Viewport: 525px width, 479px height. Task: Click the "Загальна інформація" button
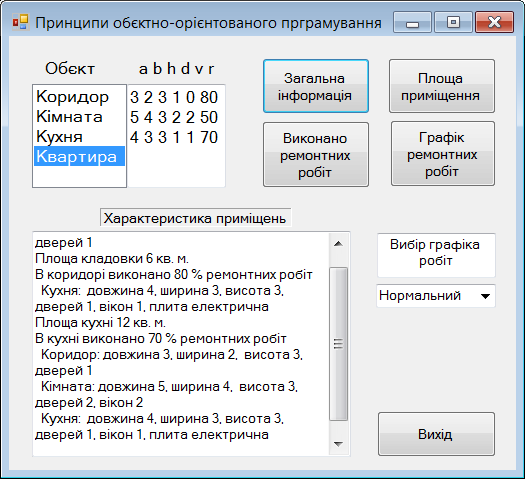coord(316,86)
